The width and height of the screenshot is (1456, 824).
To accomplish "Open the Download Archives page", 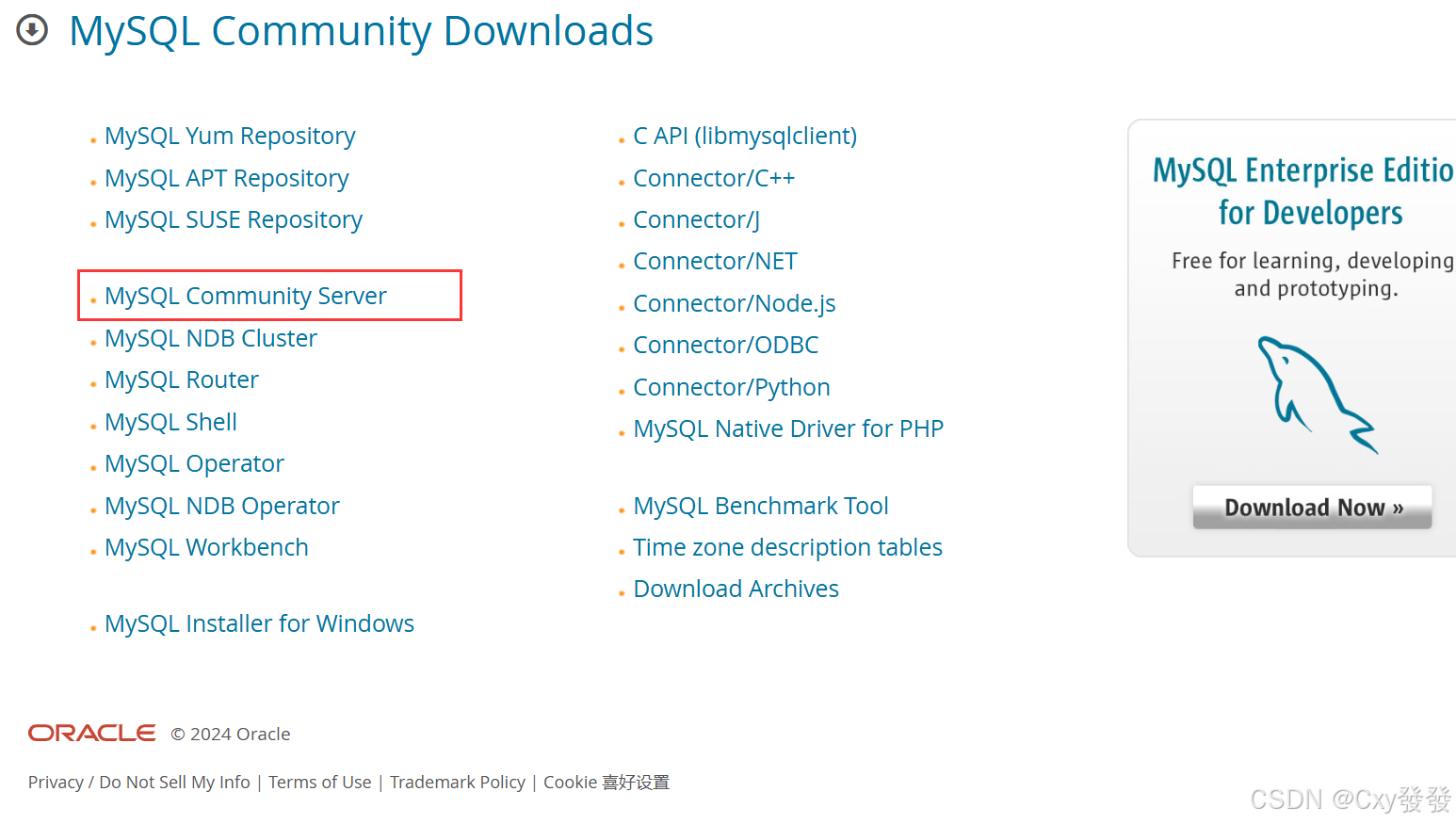I will coord(736,588).
